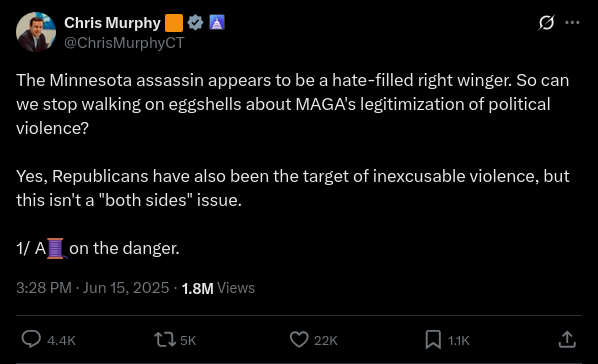The image size is (598, 364).
Task: Click the 1.1K bookmarks count
Action: click(458, 340)
